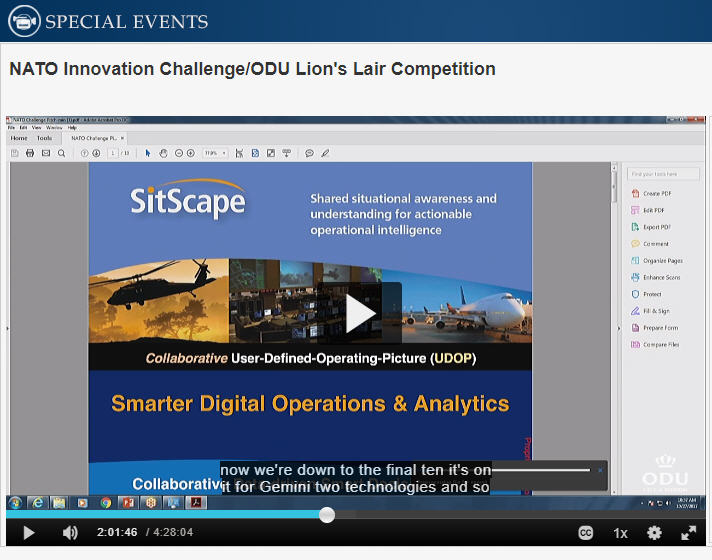Viewport: 712px width, 560px height.
Task: Click the large play overlay on the video
Action: pos(360,313)
